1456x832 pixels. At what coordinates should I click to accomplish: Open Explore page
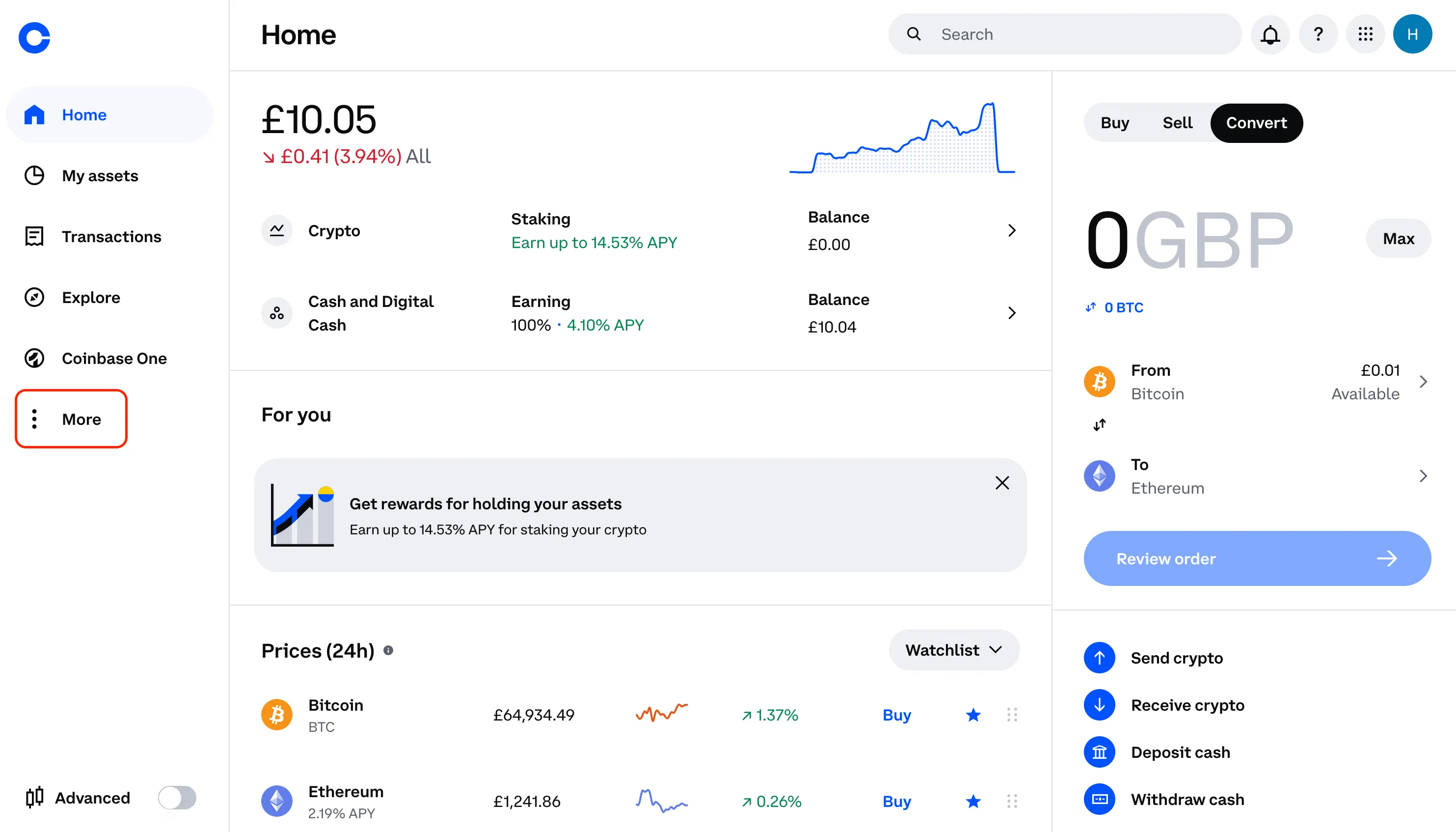(x=72, y=297)
